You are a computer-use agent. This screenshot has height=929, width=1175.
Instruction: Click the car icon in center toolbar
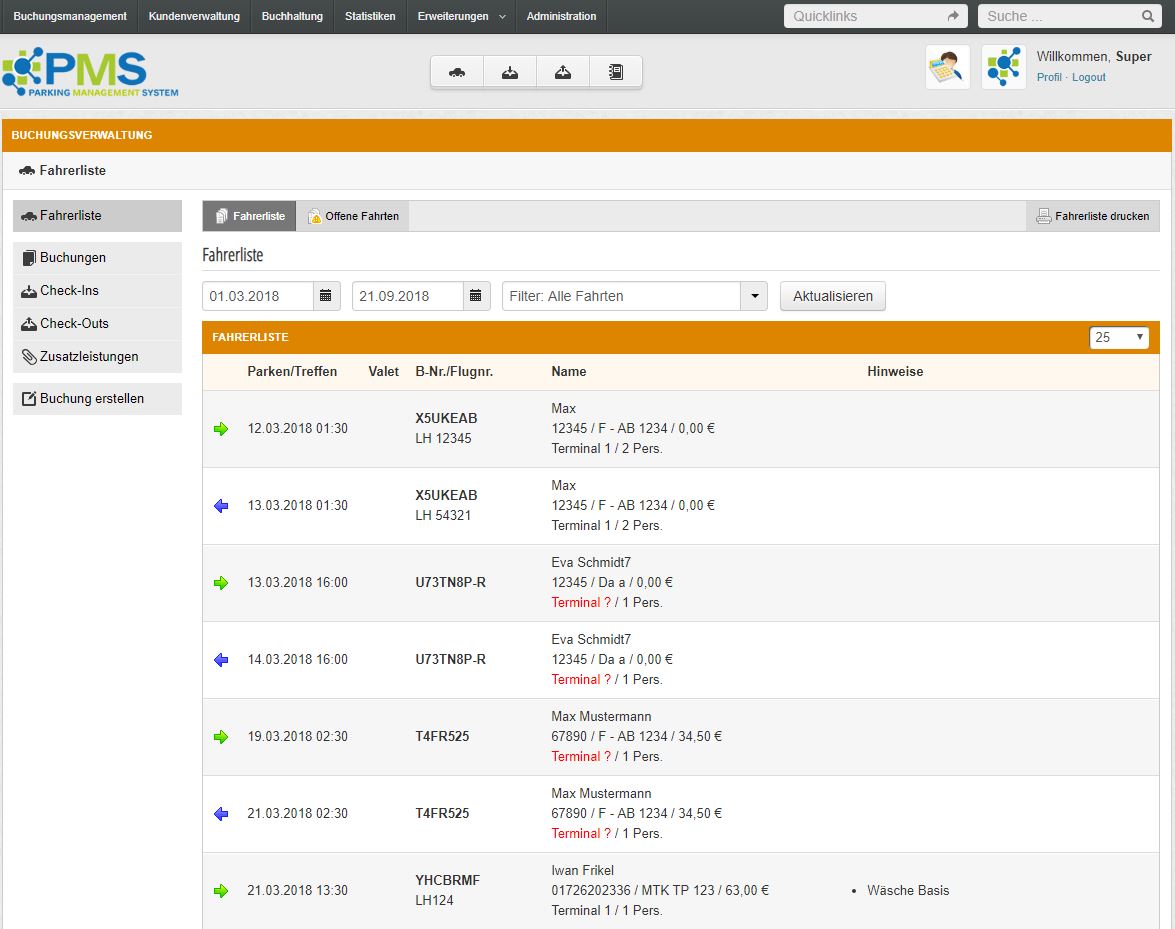[456, 73]
